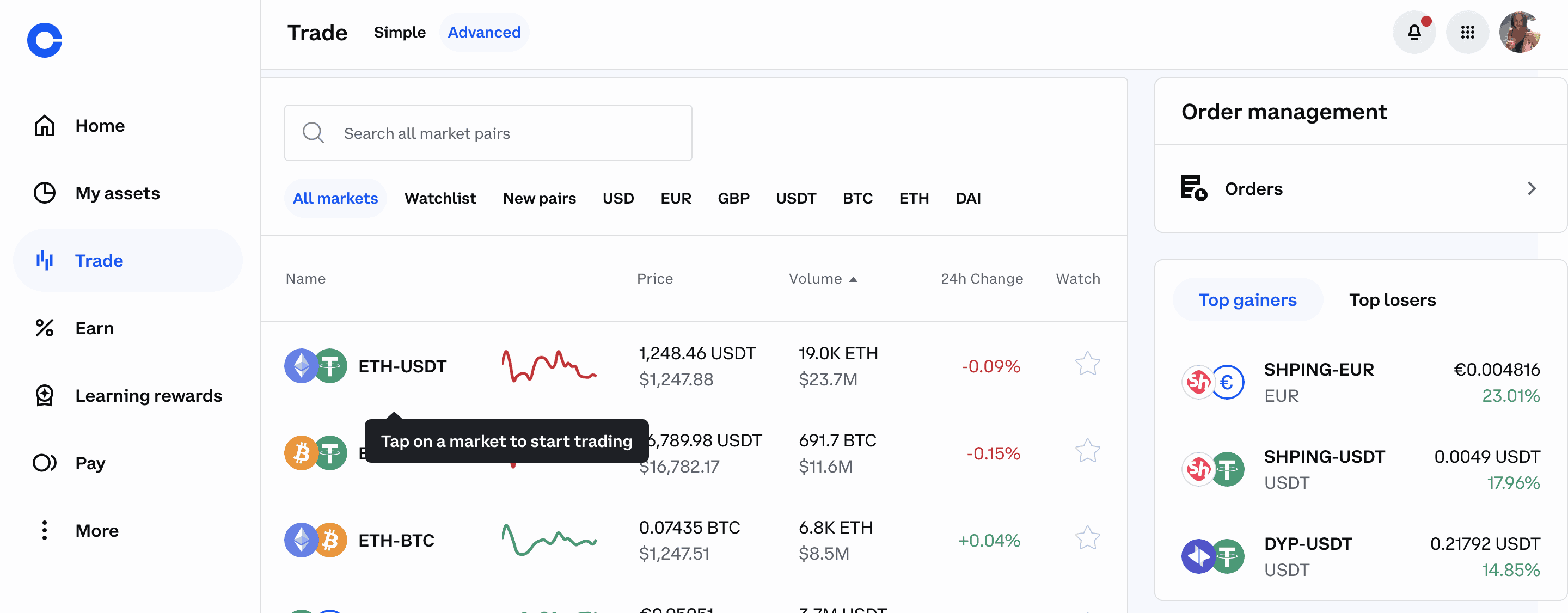Click the 1,248.46 USDT price

697,354
